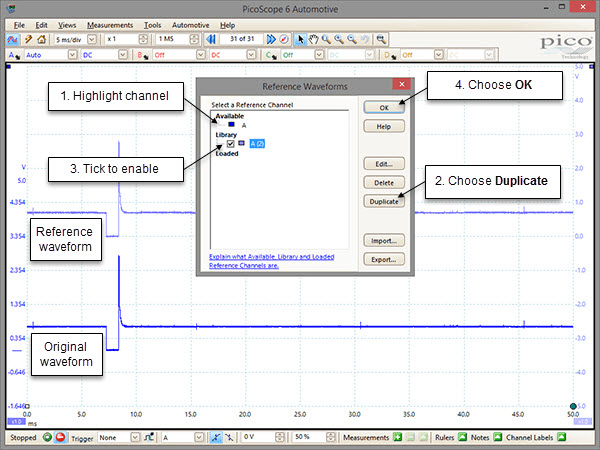Open the Edit menu
The width and height of the screenshot is (600, 450).
click(41, 25)
